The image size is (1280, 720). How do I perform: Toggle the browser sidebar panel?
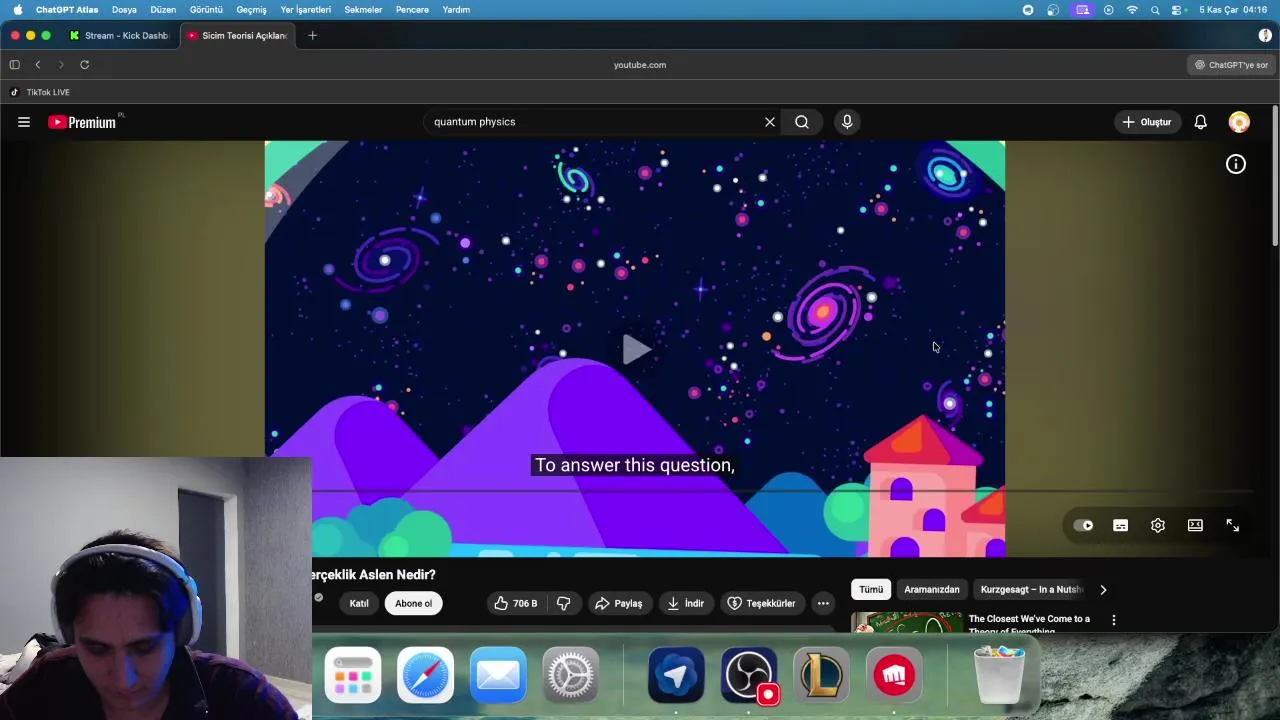pyautogui.click(x=14, y=65)
